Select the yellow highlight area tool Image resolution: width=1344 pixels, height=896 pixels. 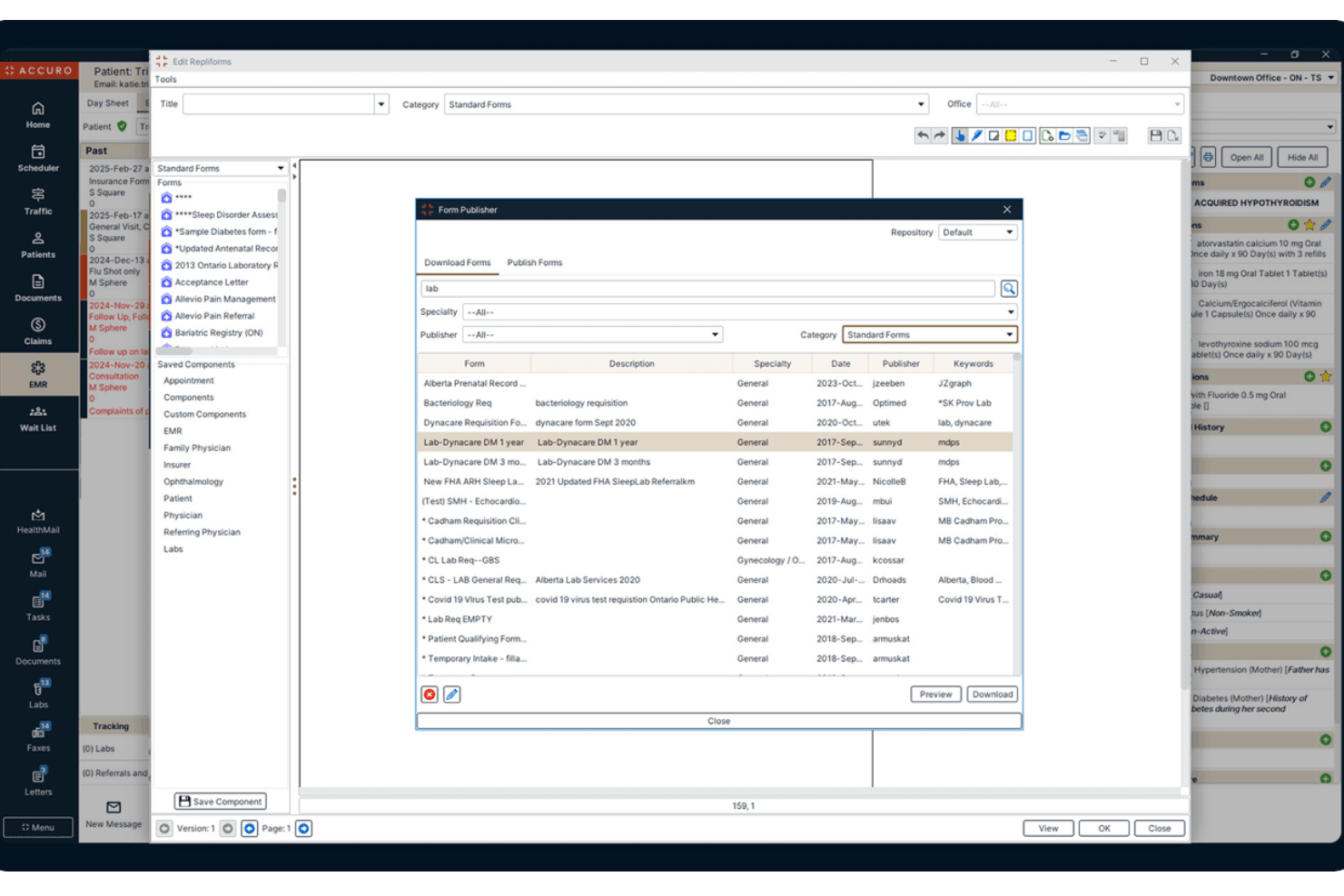pyautogui.click(x=1011, y=135)
